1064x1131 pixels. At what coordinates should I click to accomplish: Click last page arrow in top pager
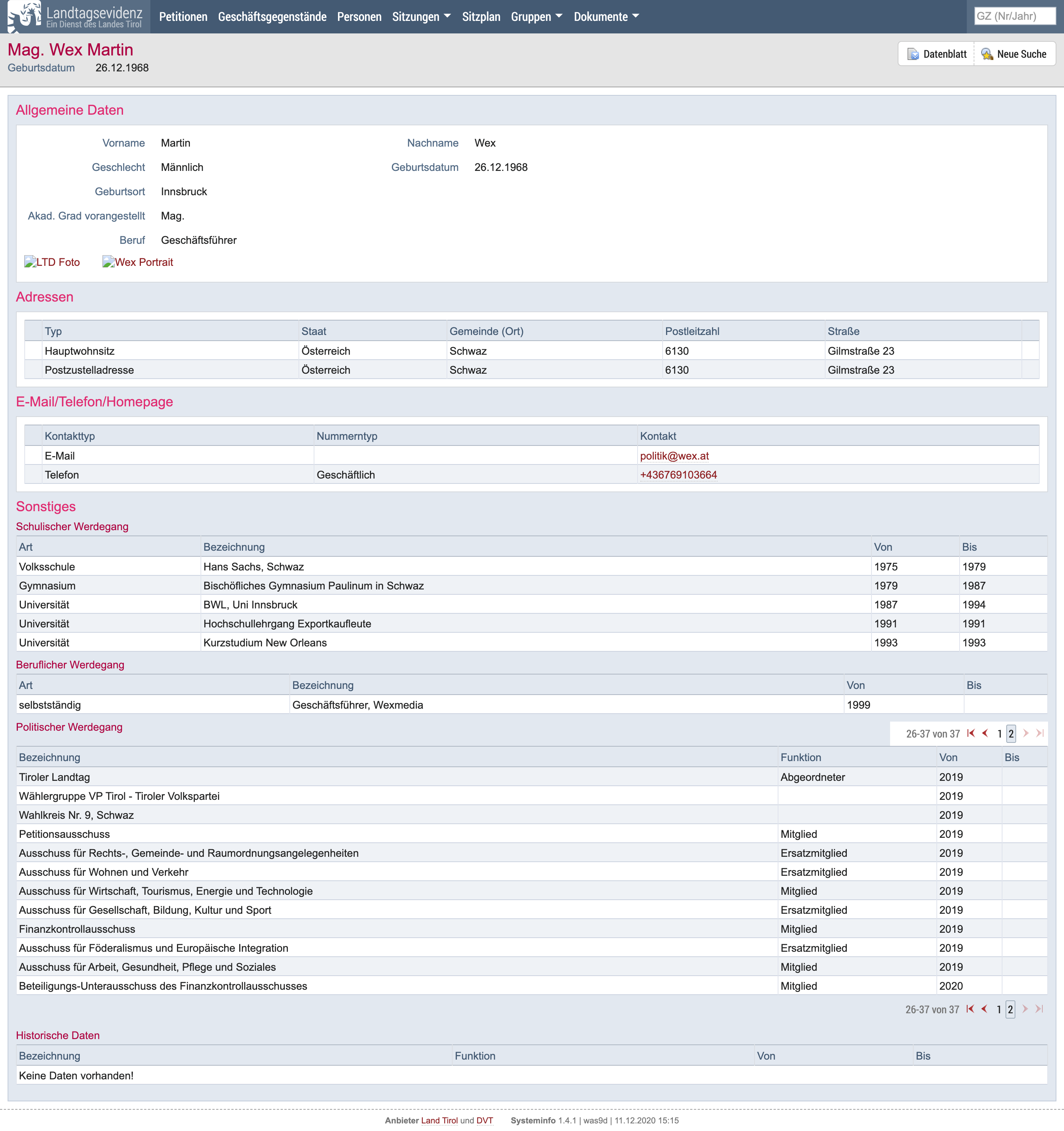(x=1040, y=733)
